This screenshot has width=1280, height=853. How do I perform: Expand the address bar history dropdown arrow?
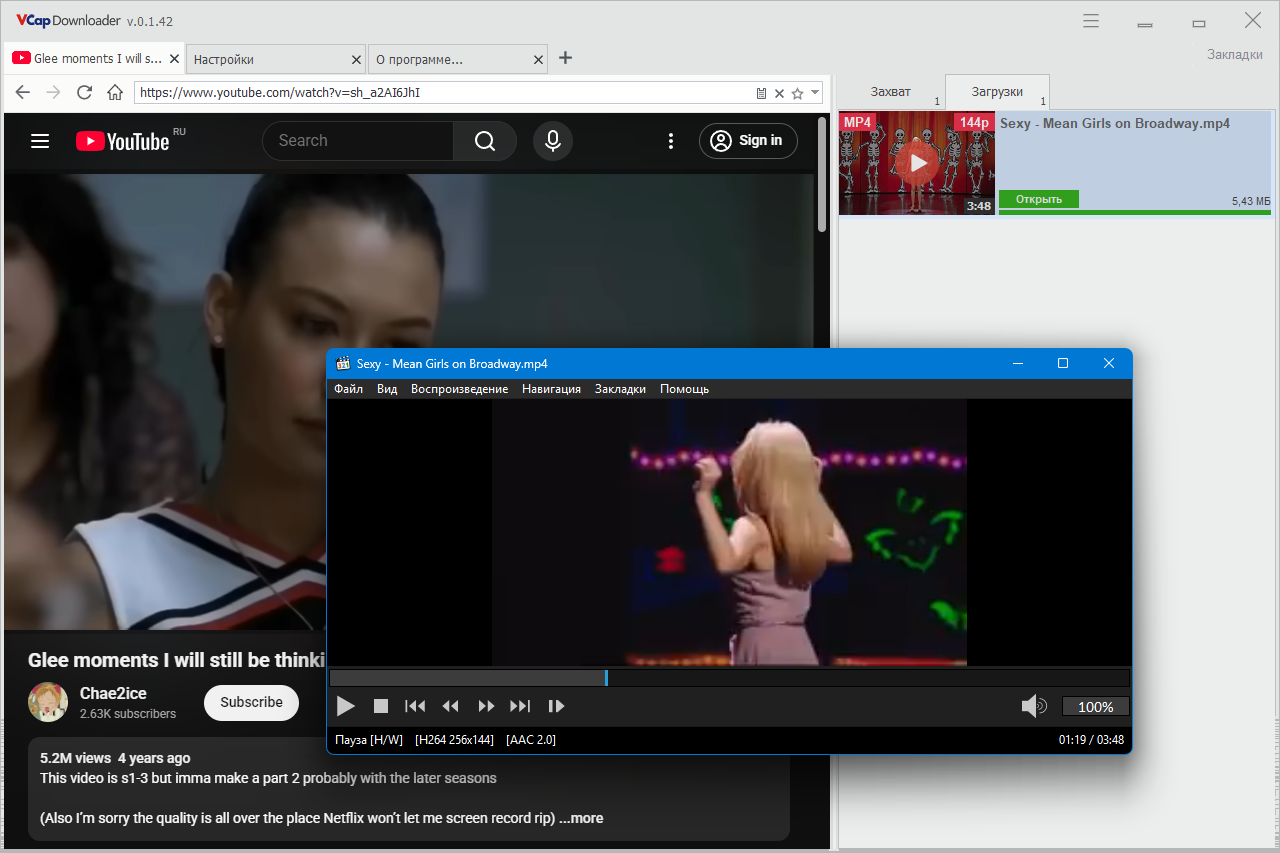816,93
